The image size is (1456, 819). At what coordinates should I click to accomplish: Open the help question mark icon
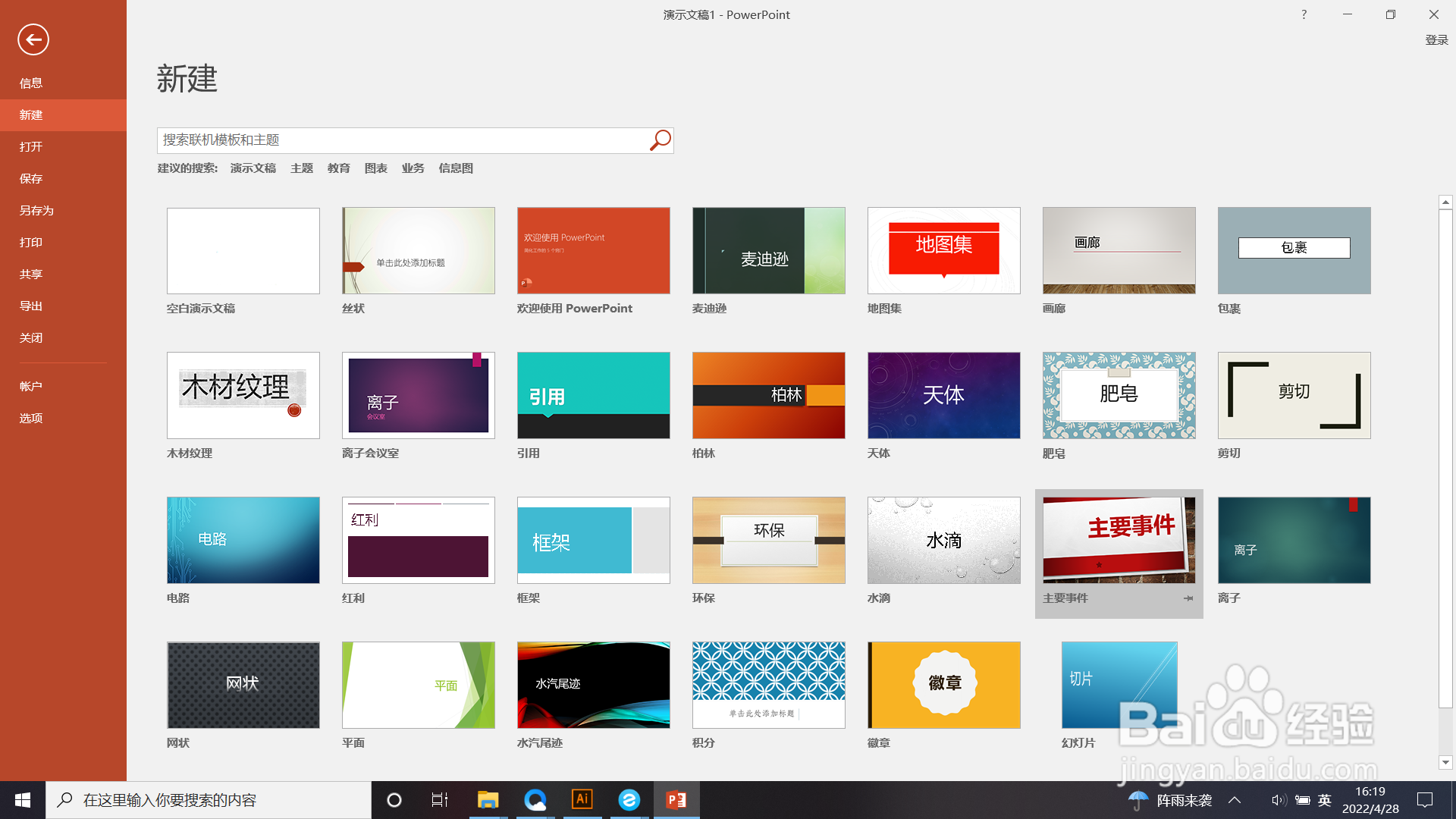[1304, 14]
